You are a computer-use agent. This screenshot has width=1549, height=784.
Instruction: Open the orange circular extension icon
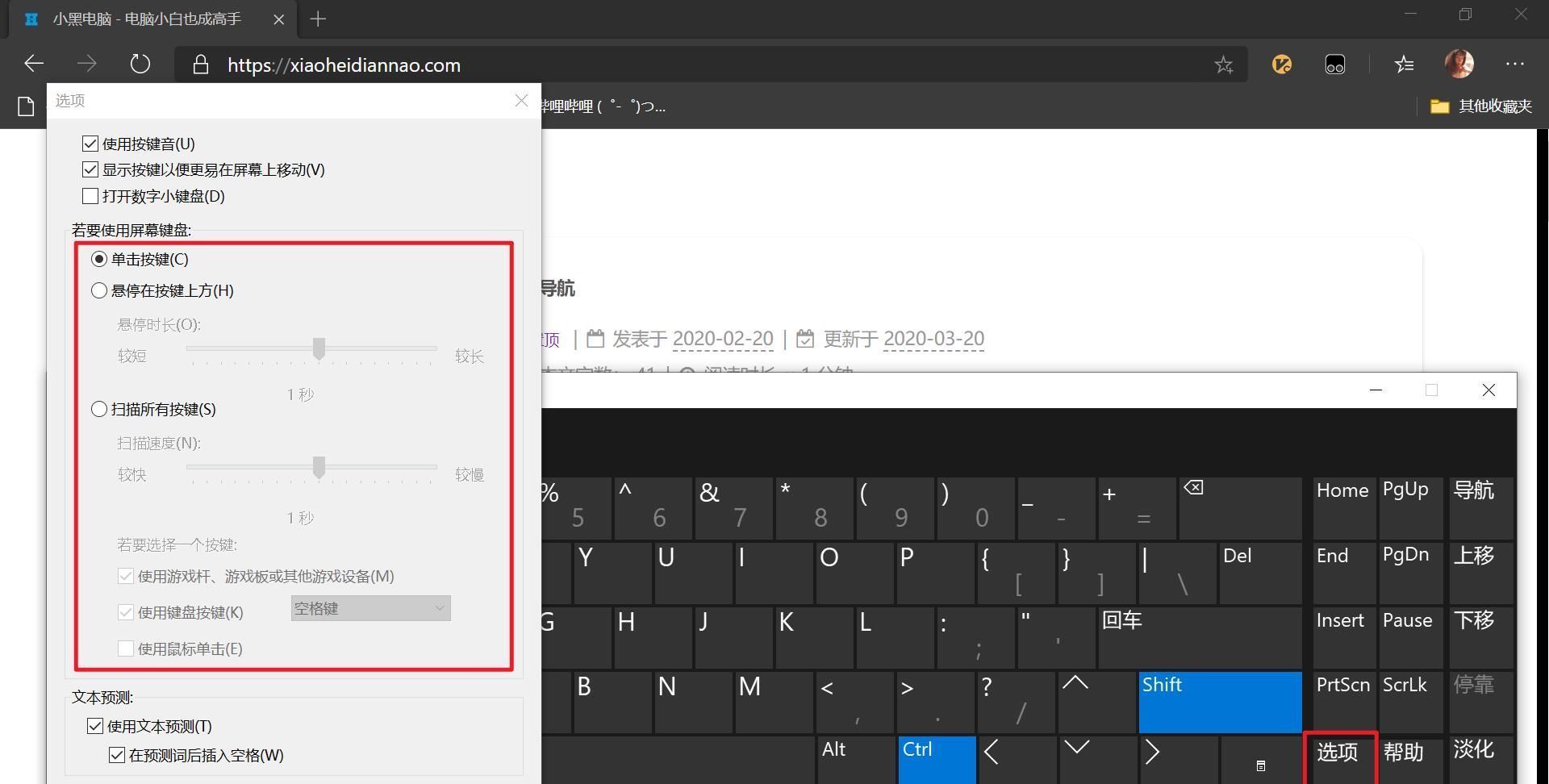(1281, 64)
